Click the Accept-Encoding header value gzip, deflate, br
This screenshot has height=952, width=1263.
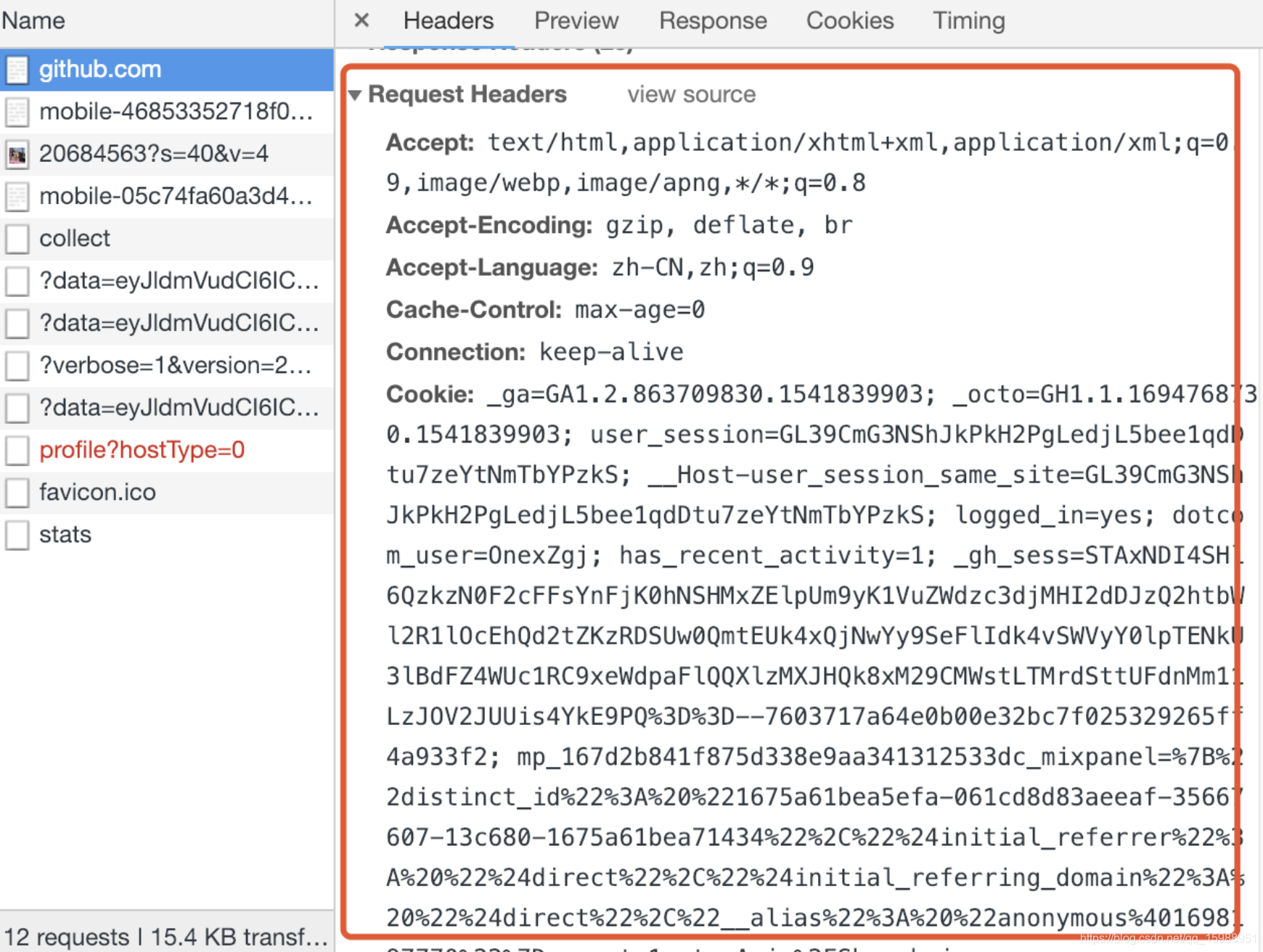pos(729,225)
